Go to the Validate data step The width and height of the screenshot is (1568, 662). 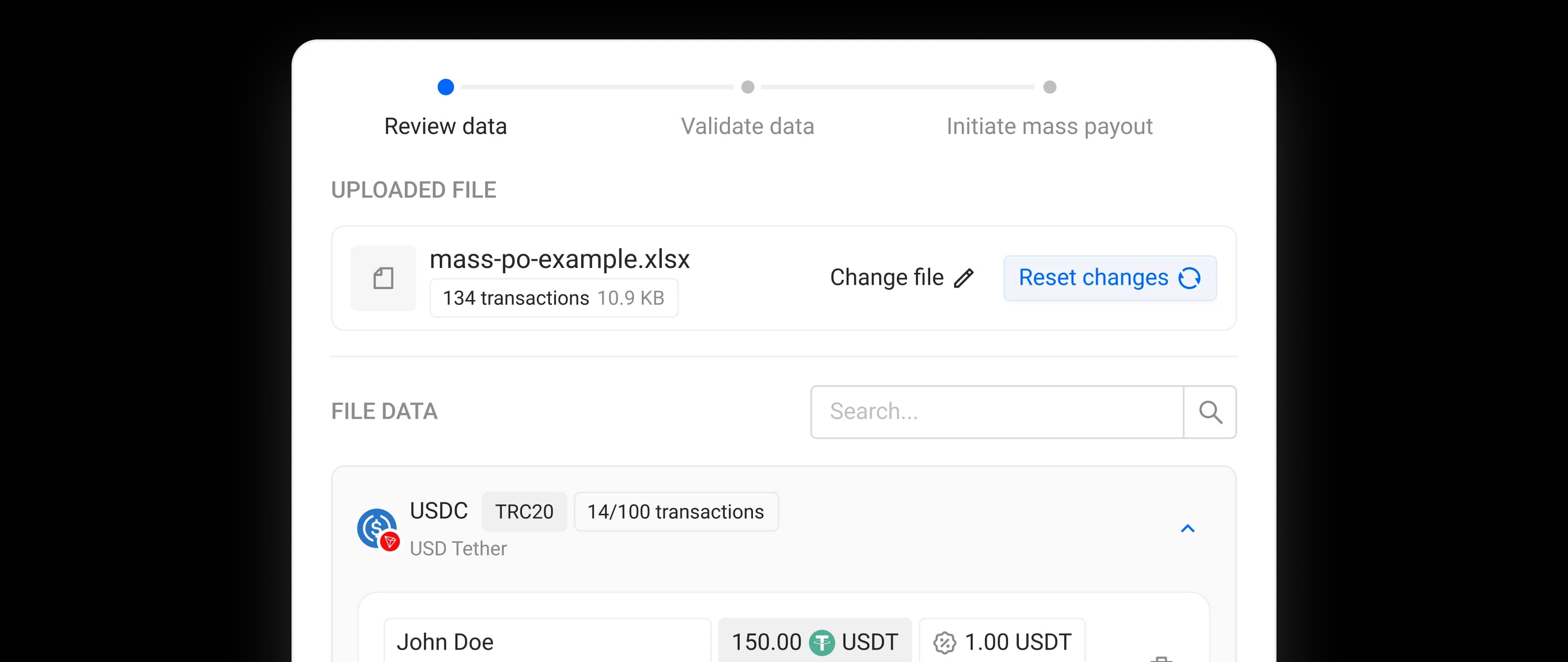point(748,126)
